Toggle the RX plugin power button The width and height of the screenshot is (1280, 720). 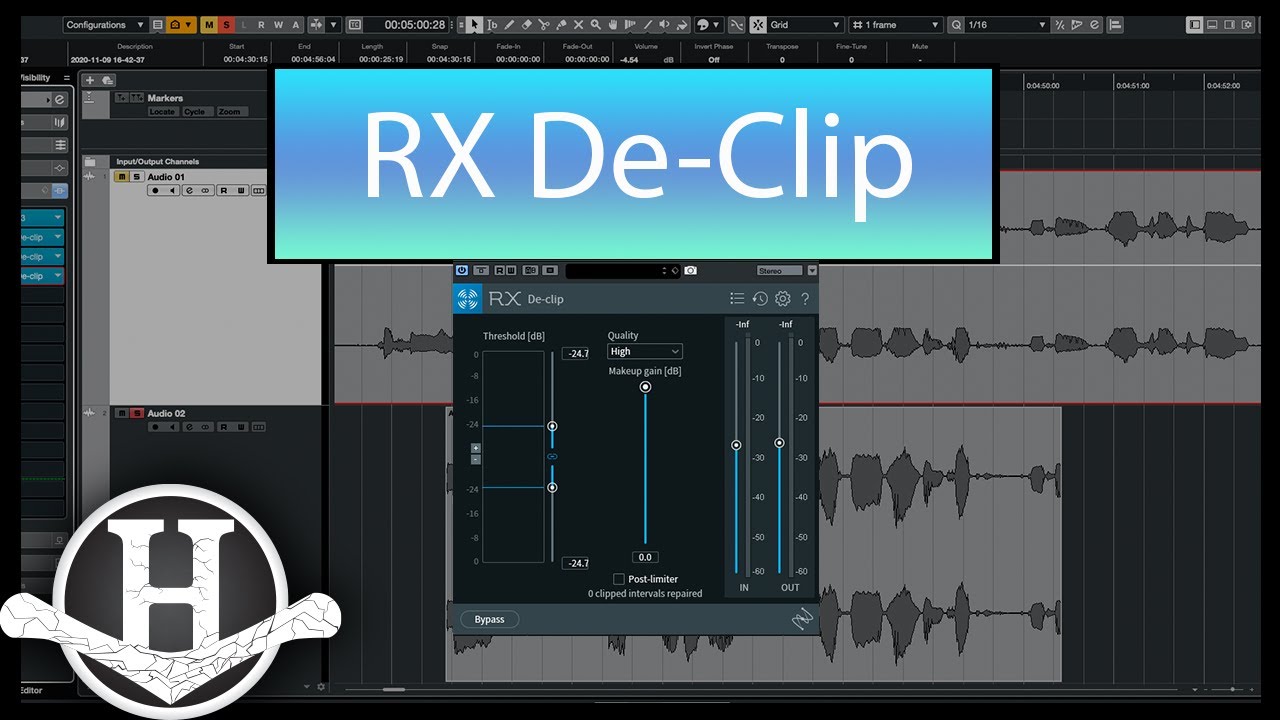tap(461, 270)
